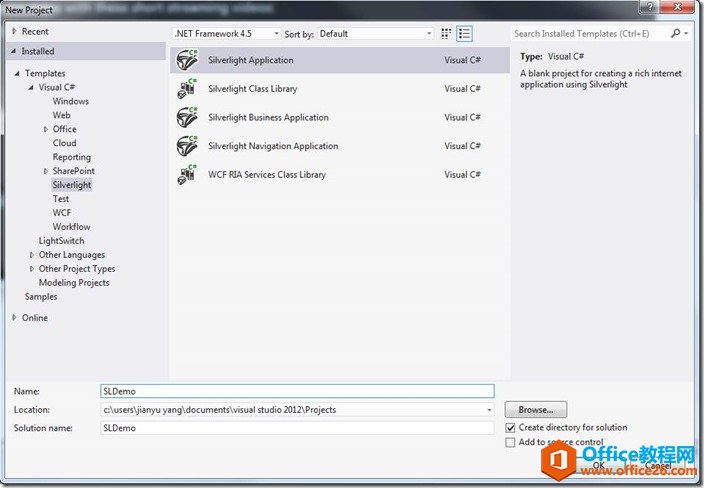Expand the Recent section

point(14,31)
